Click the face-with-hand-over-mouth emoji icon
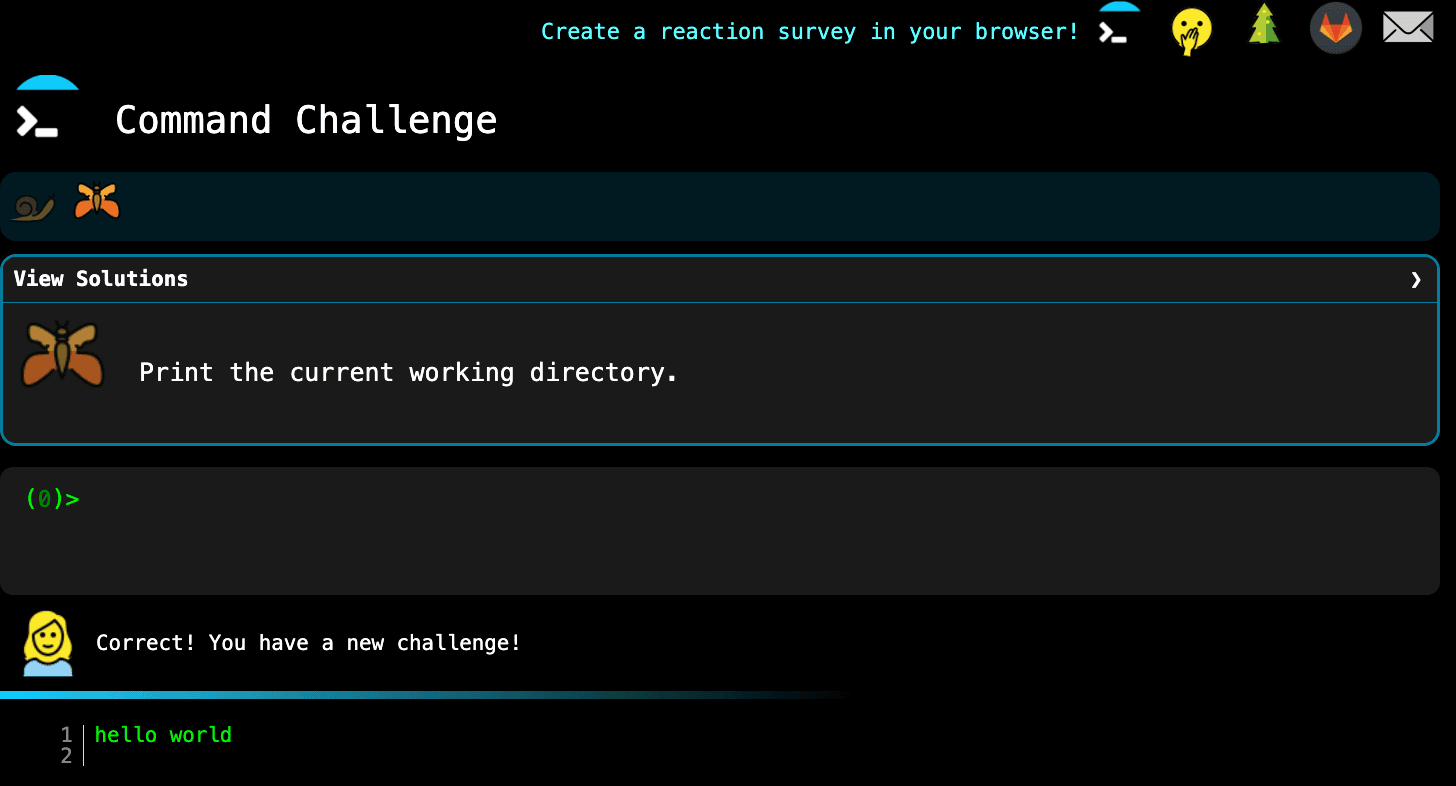The height and width of the screenshot is (786, 1456). pyautogui.click(x=1191, y=31)
